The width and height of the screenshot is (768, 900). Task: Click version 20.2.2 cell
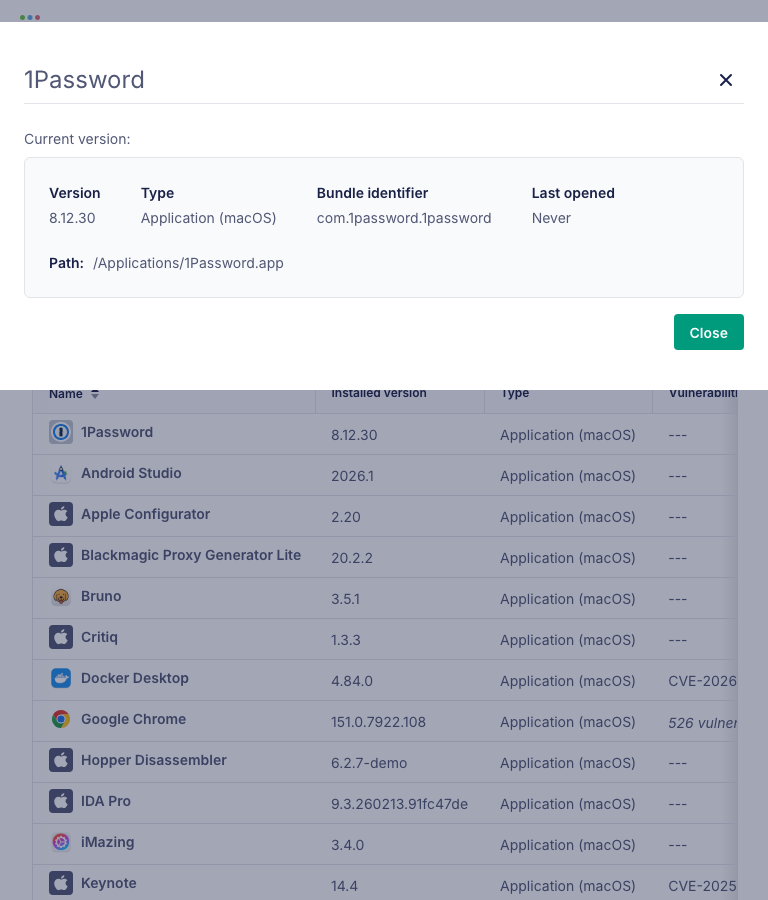[x=352, y=558]
